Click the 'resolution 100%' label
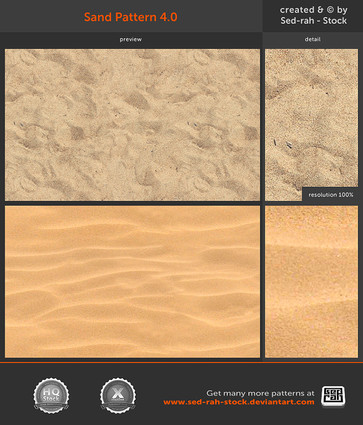 point(330,195)
